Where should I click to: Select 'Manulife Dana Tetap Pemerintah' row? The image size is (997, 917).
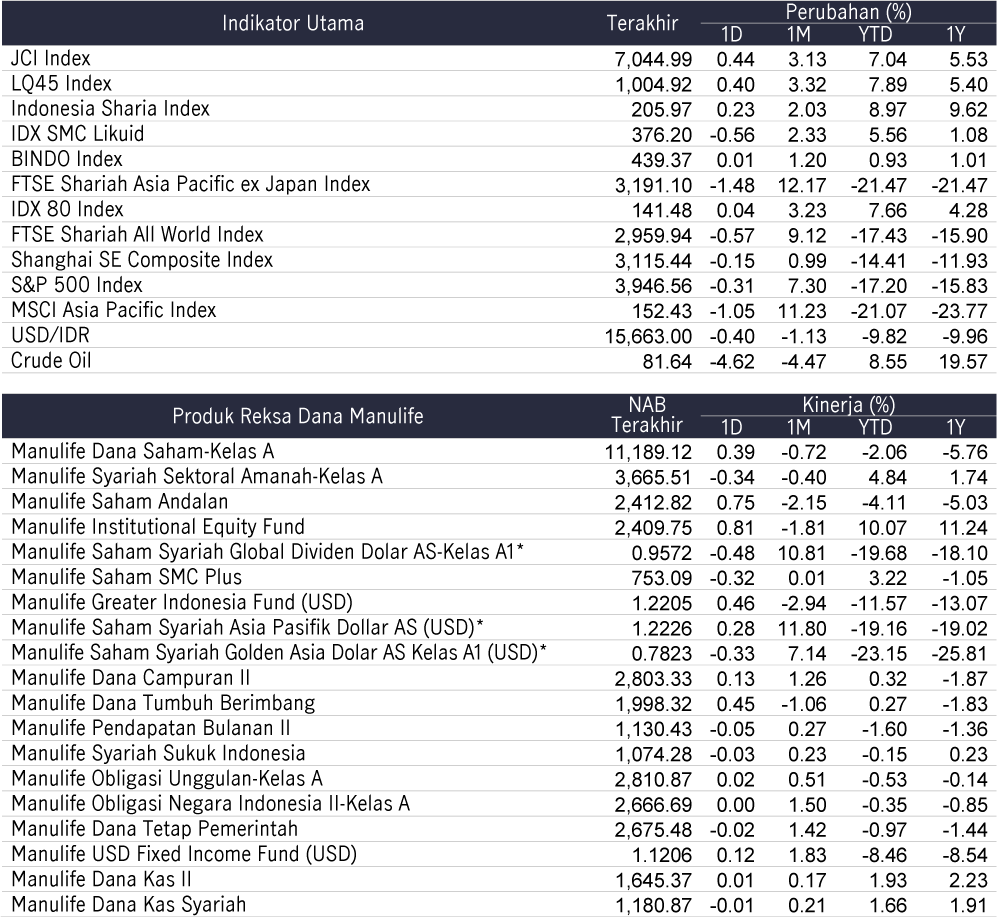(x=155, y=829)
